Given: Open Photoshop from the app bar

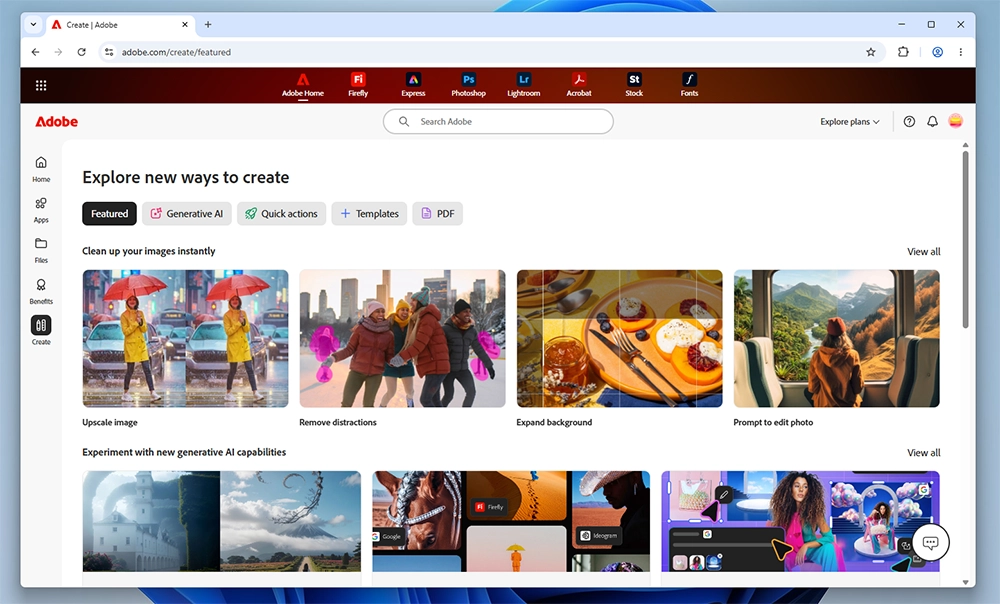Looking at the screenshot, I should [468, 85].
